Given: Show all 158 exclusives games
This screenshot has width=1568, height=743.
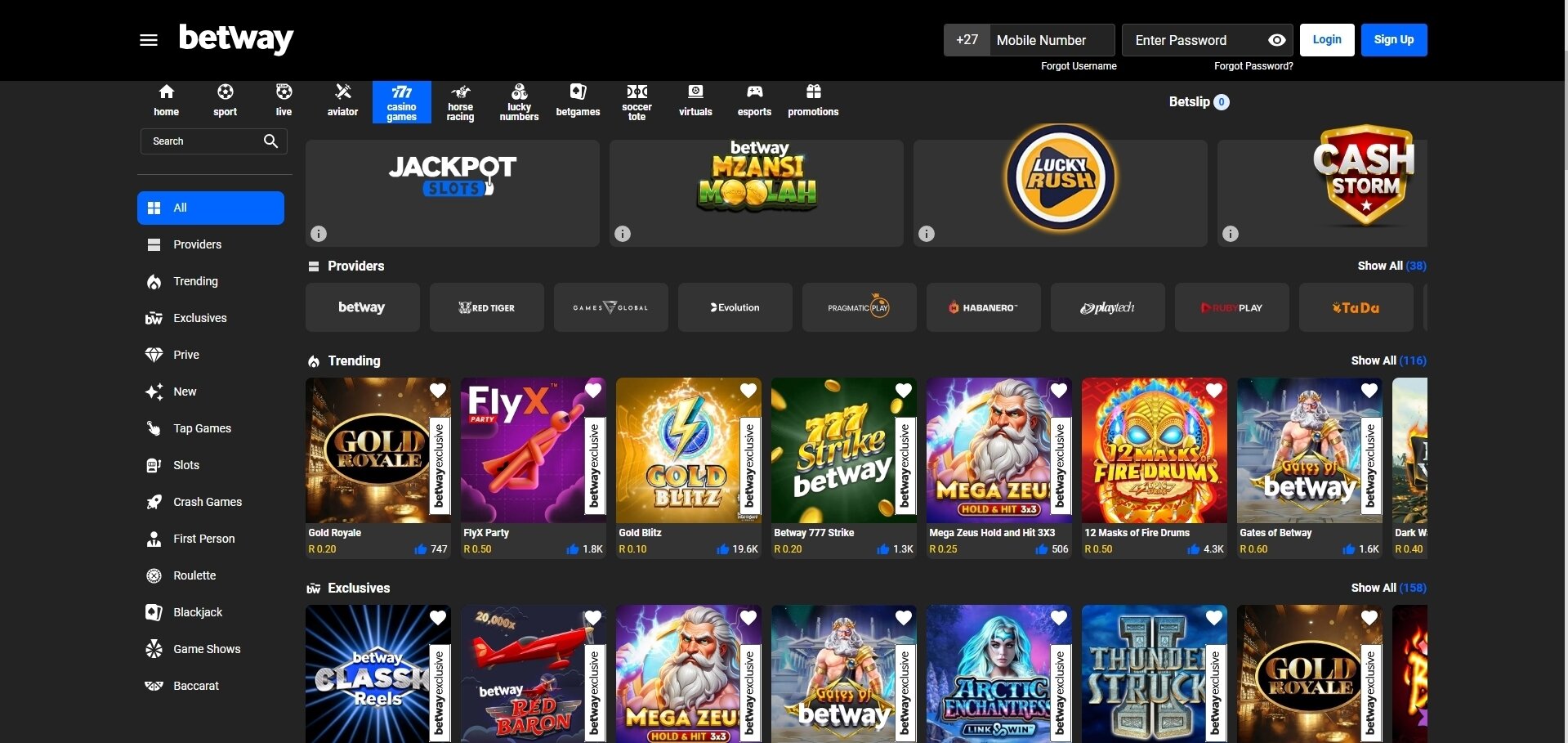Looking at the screenshot, I should [x=1388, y=588].
